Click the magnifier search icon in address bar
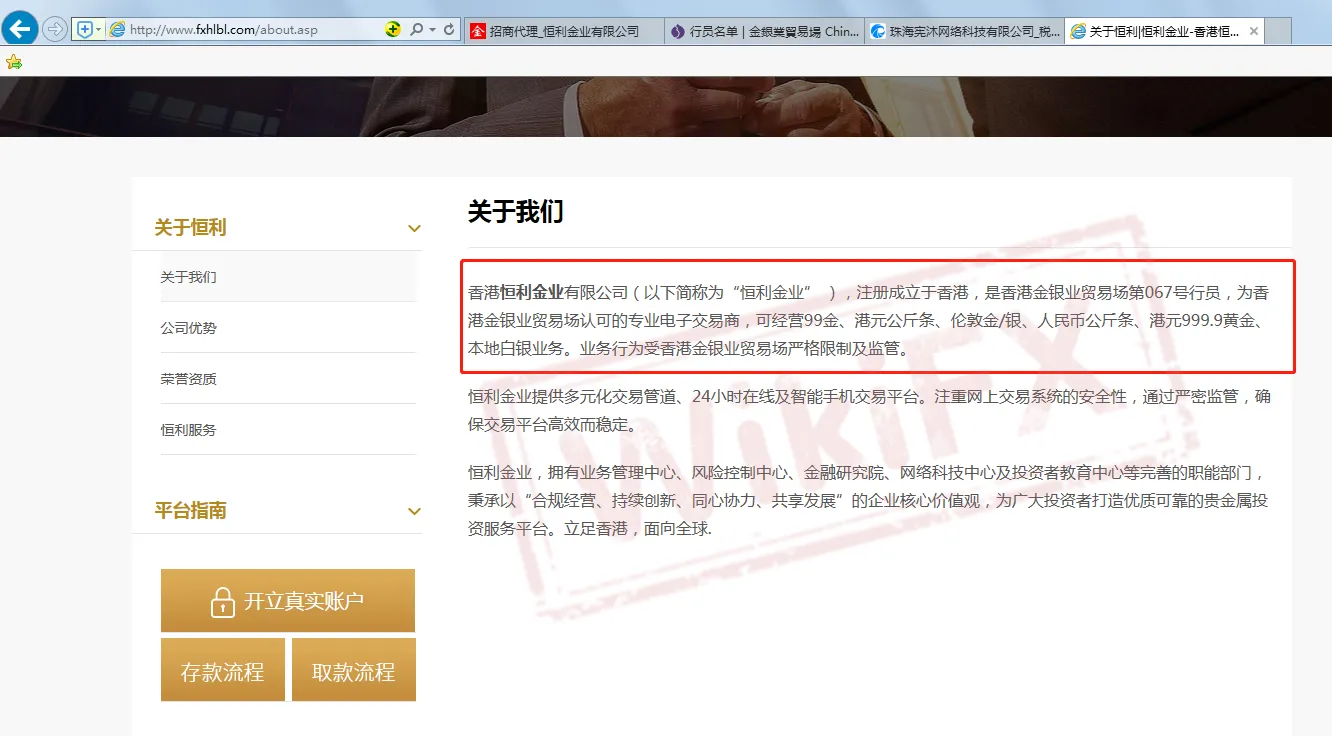This screenshot has height=736, width=1332. coord(416,30)
